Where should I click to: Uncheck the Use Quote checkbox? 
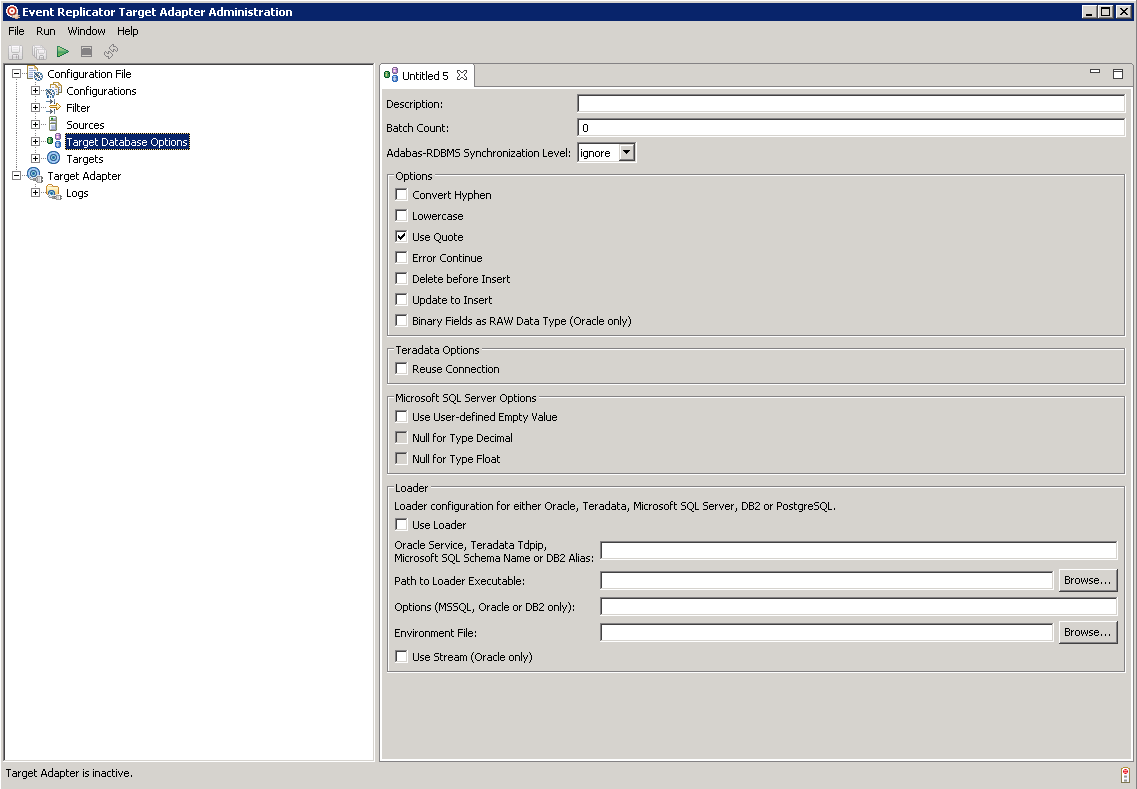click(401, 237)
